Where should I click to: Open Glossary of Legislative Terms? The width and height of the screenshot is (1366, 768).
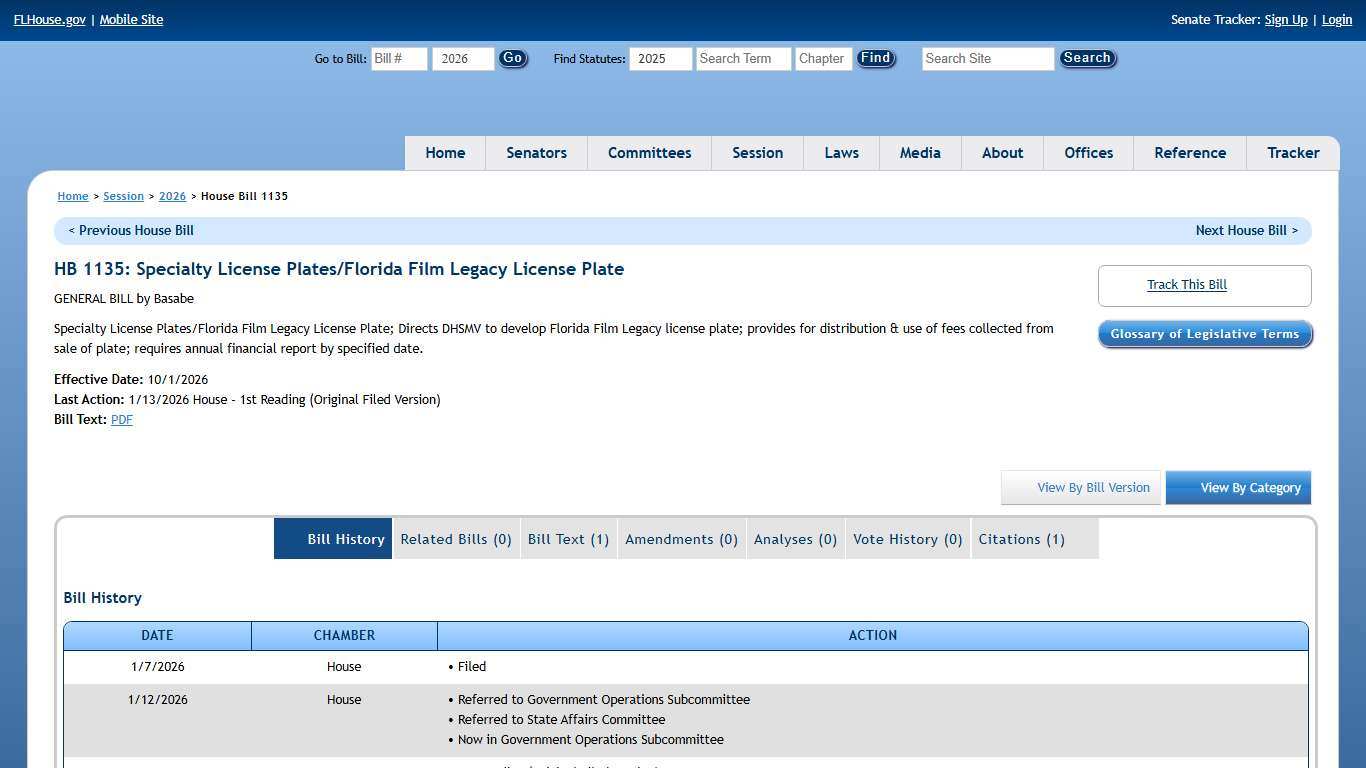click(x=1204, y=334)
